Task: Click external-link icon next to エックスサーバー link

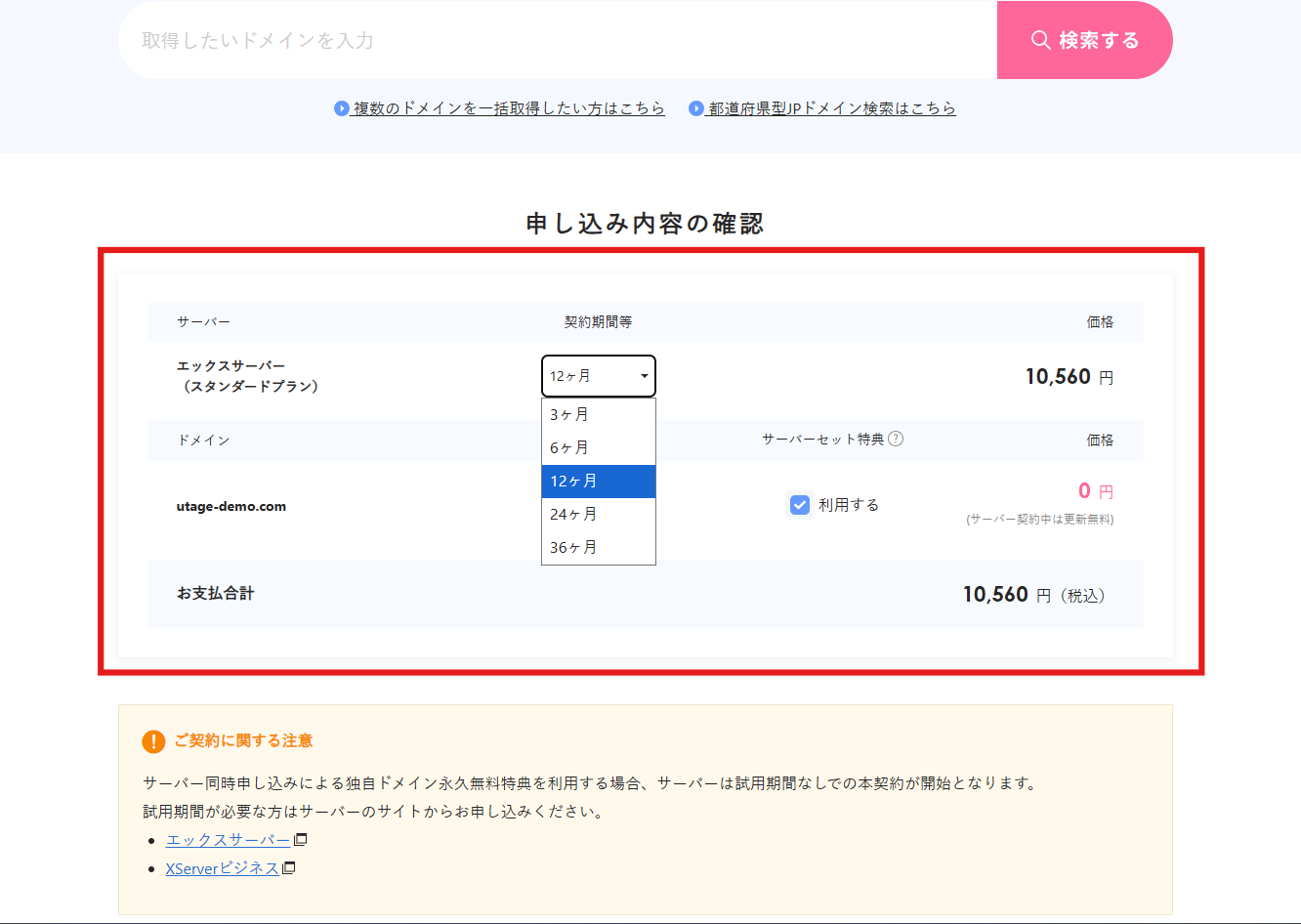Action: click(x=301, y=839)
